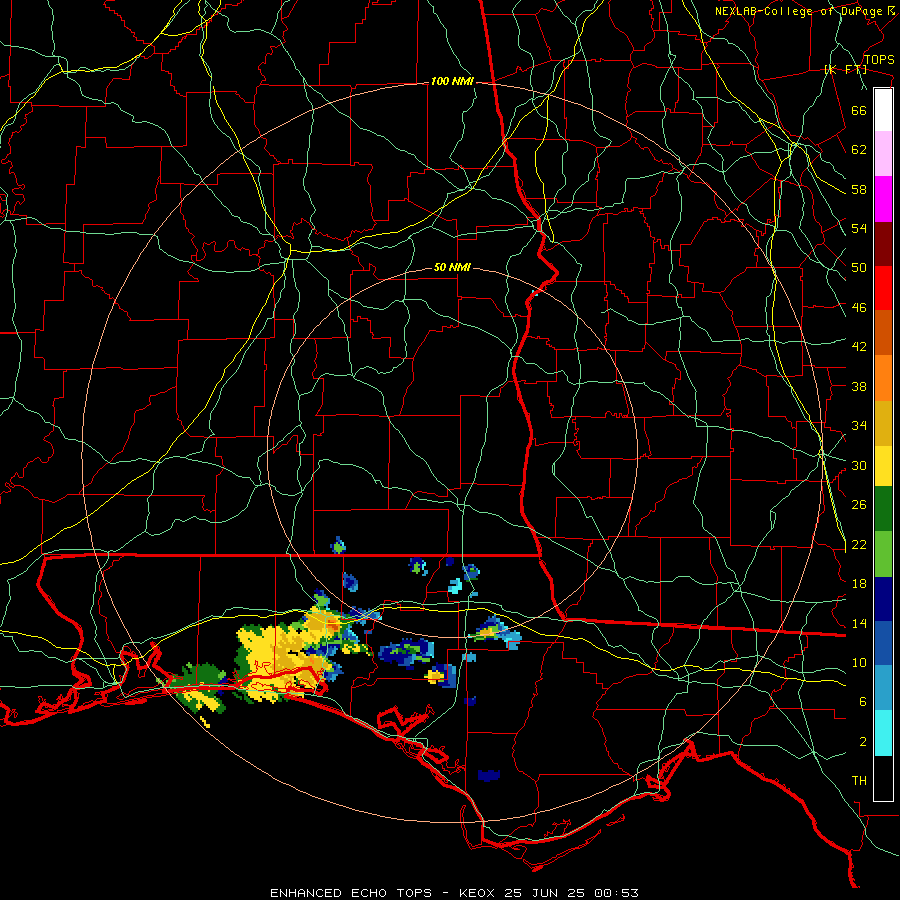900x900 pixels.
Task: Select the legend value 30
Action: [x=859, y=465]
